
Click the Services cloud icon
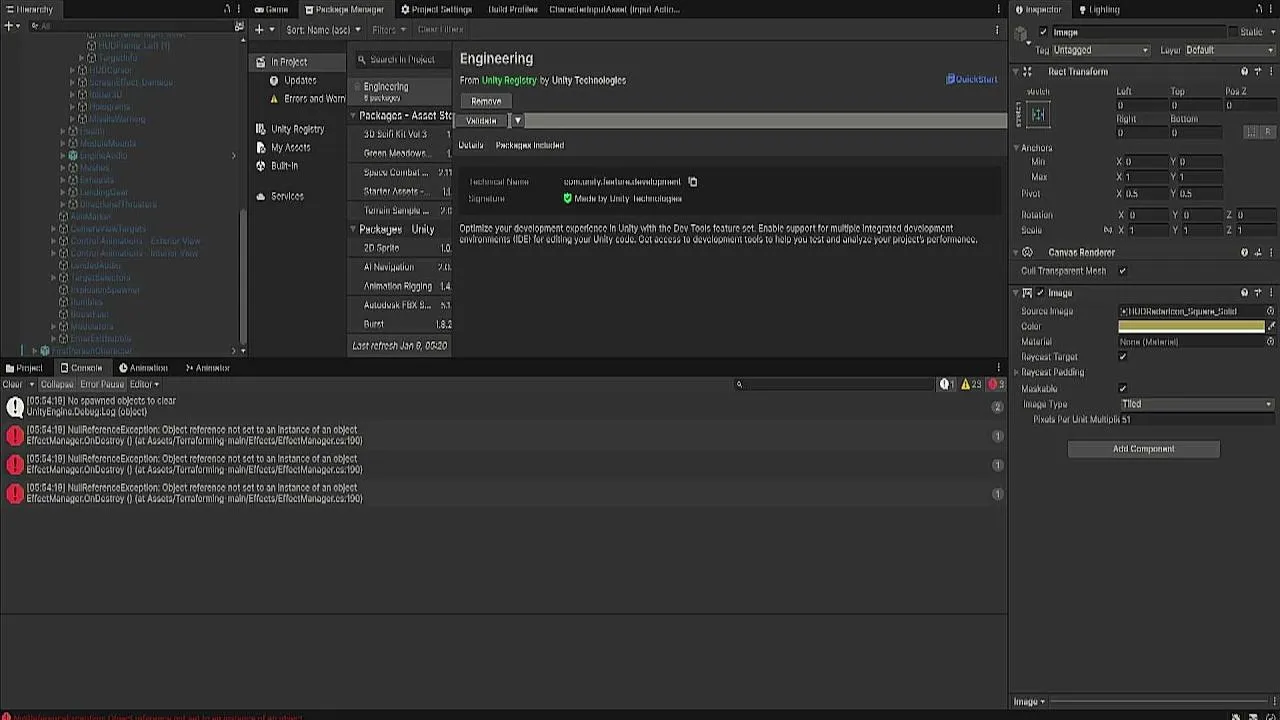click(261, 196)
